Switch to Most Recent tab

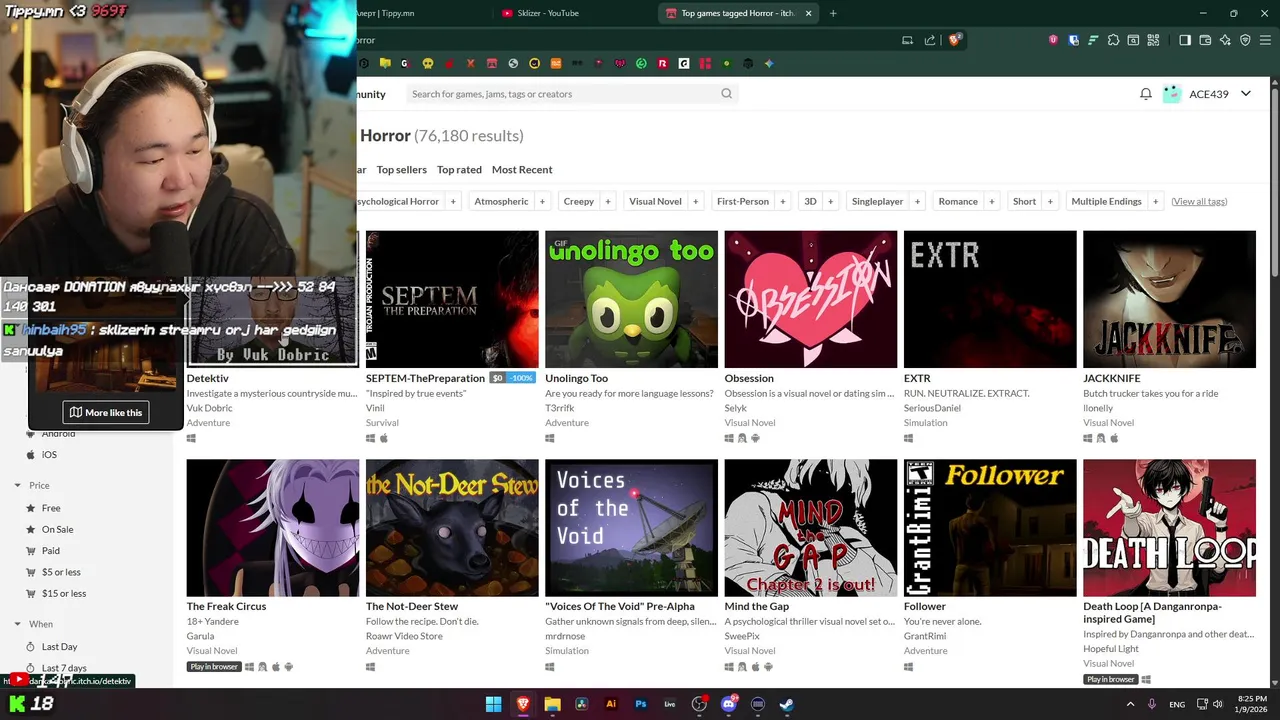click(x=522, y=170)
